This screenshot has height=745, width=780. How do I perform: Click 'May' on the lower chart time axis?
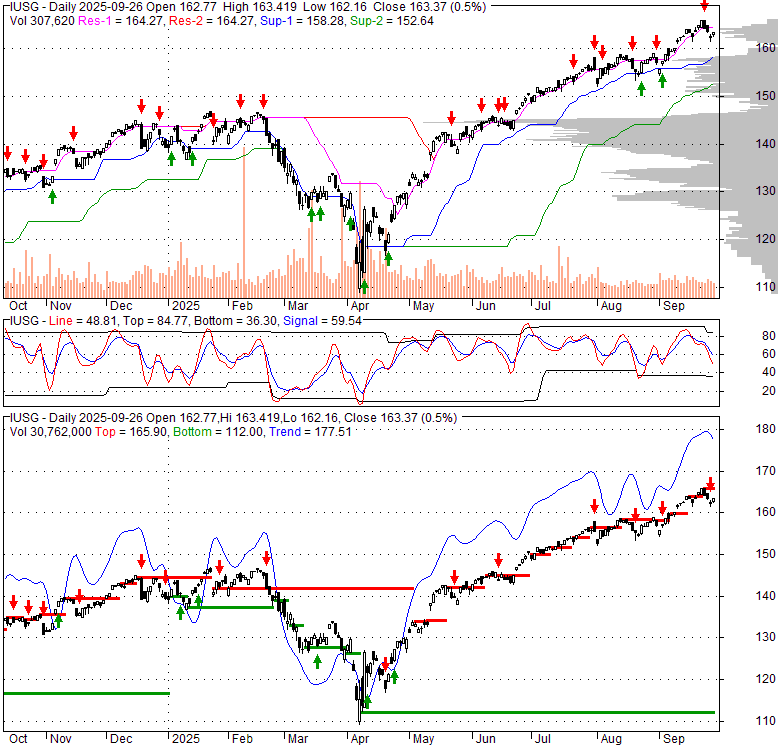pyautogui.click(x=423, y=739)
